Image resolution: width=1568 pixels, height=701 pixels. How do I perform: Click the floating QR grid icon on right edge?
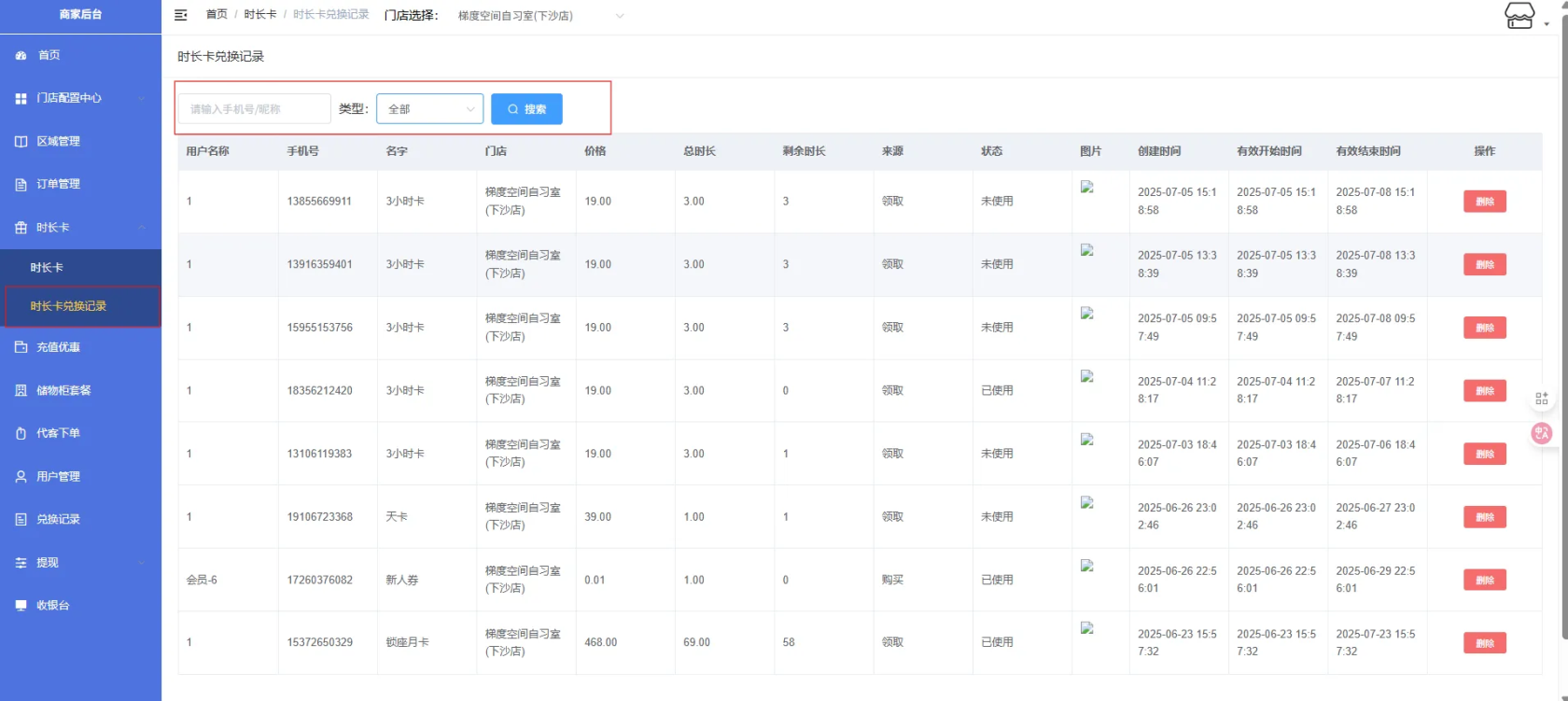1541,399
